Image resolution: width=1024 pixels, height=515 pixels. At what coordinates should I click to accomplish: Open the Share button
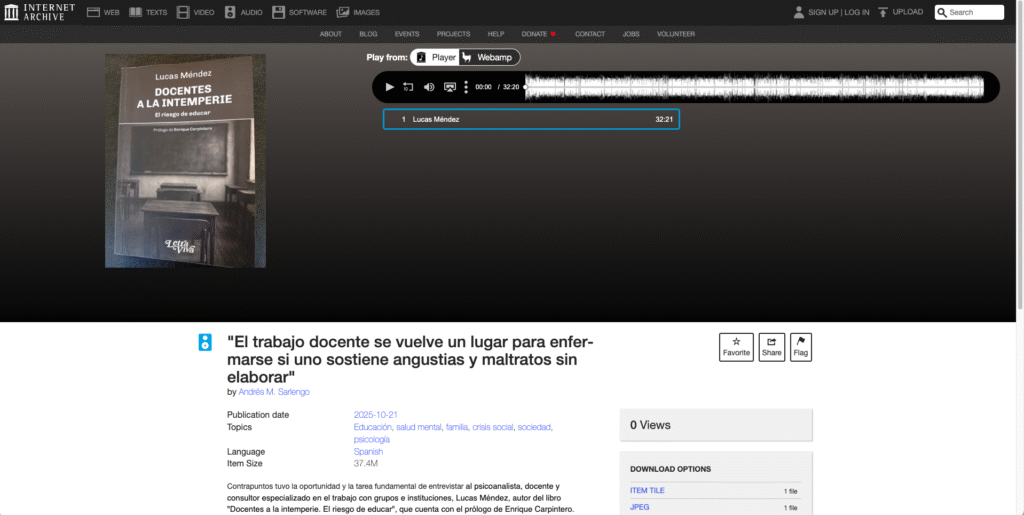click(x=771, y=346)
